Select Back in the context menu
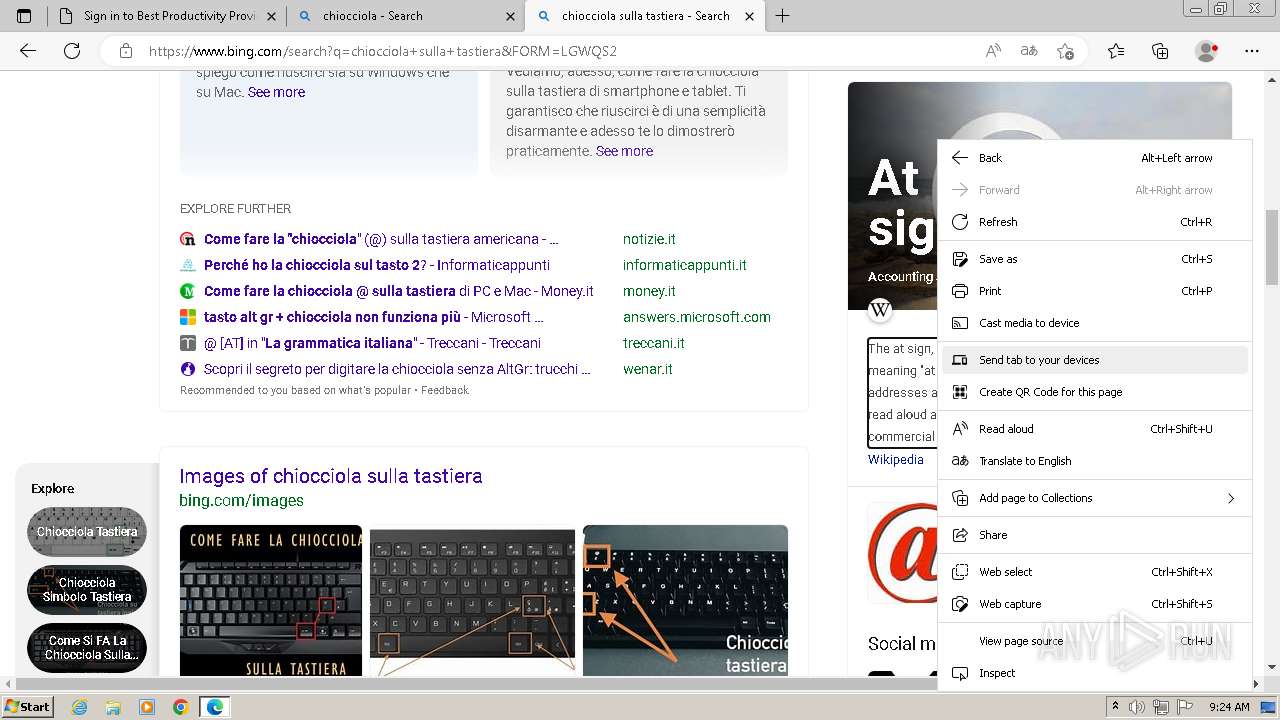The width and height of the screenshot is (1280, 720). (x=1095, y=158)
